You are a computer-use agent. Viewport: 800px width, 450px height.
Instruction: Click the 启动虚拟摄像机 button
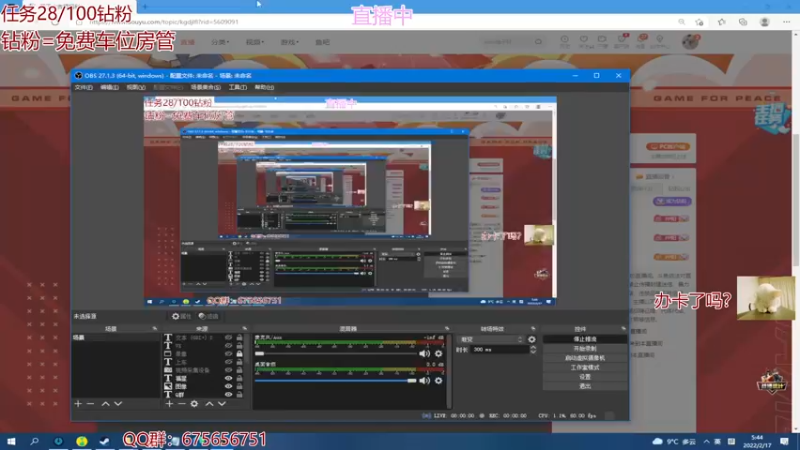click(x=585, y=358)
